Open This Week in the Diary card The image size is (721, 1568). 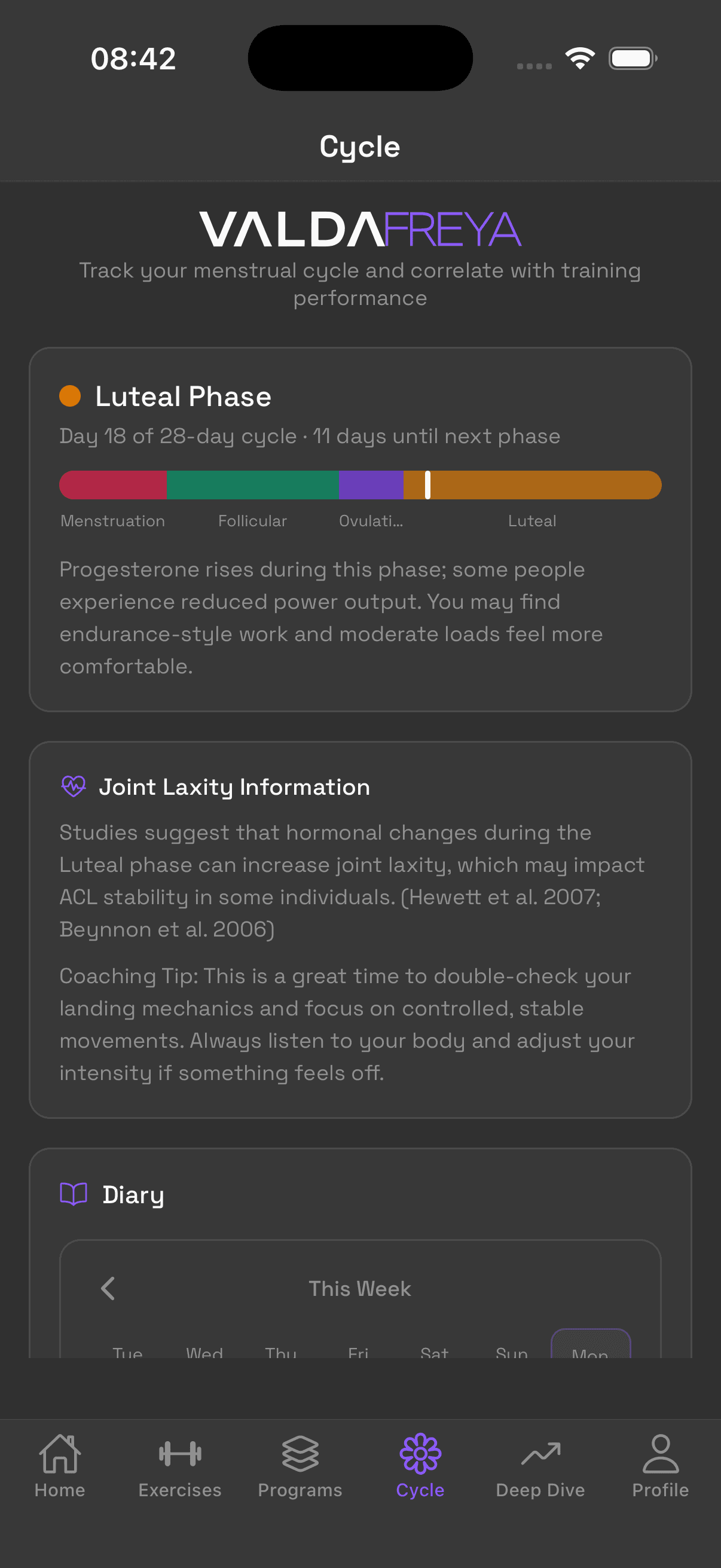pos(360,1289)
